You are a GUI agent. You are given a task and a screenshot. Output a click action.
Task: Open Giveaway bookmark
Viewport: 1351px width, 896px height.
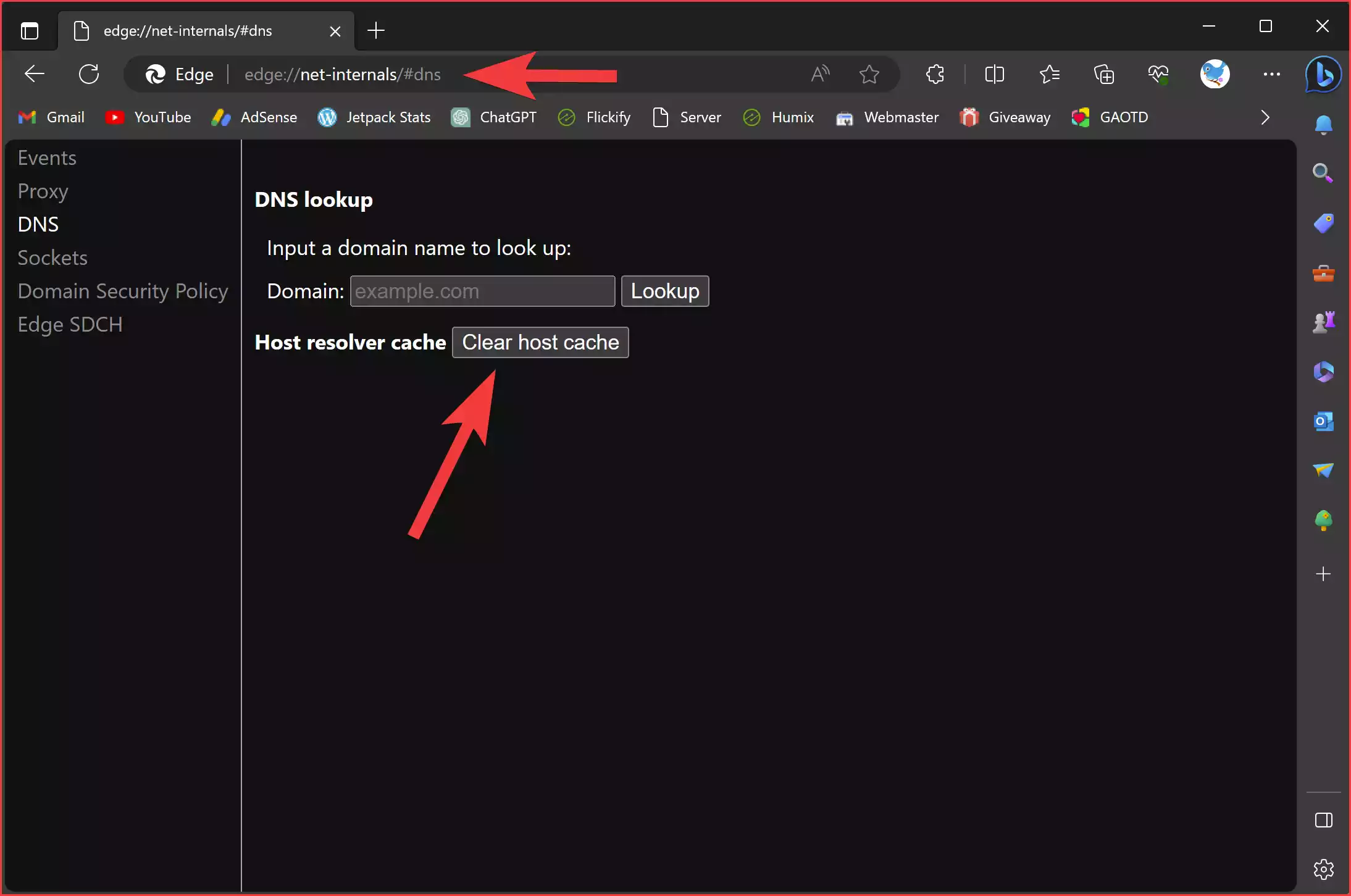pos(1005,117)
